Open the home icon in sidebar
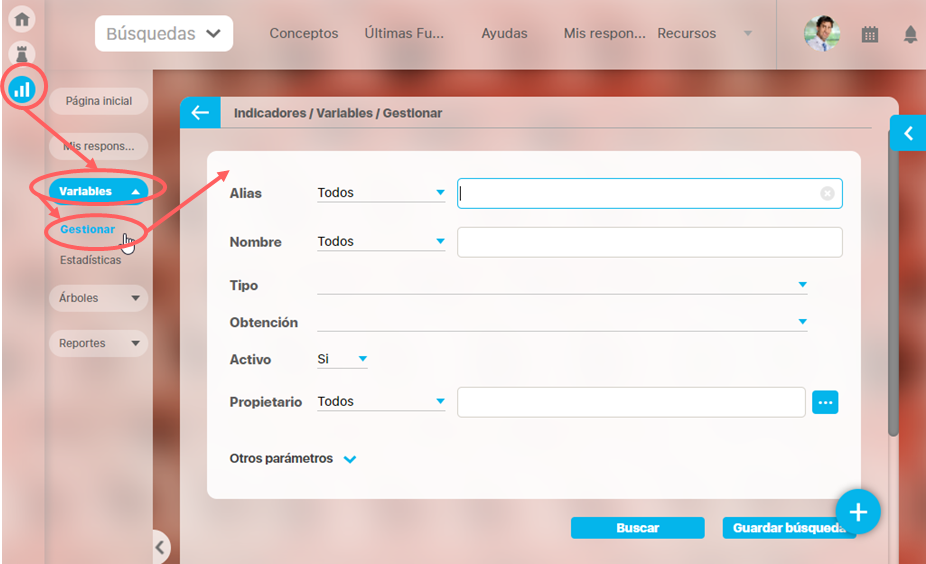 22,19
